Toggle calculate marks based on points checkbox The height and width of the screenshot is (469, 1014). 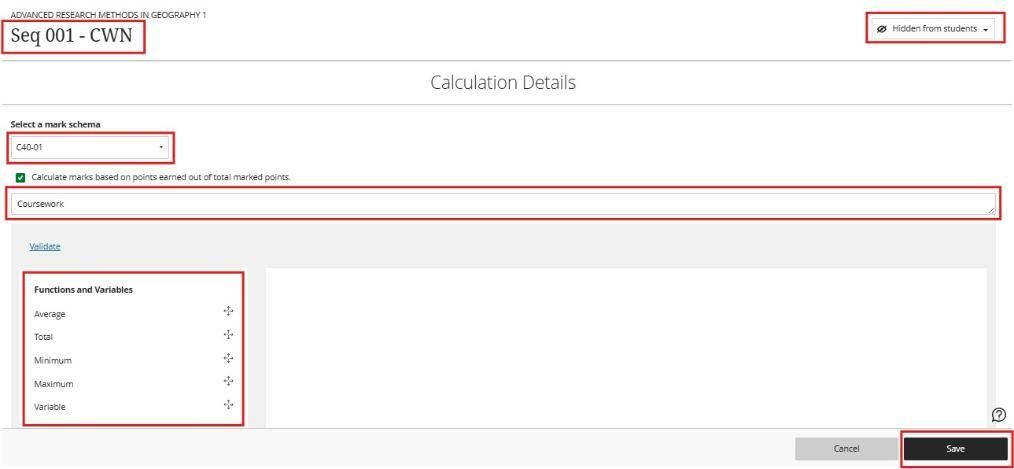pos(21,177)
